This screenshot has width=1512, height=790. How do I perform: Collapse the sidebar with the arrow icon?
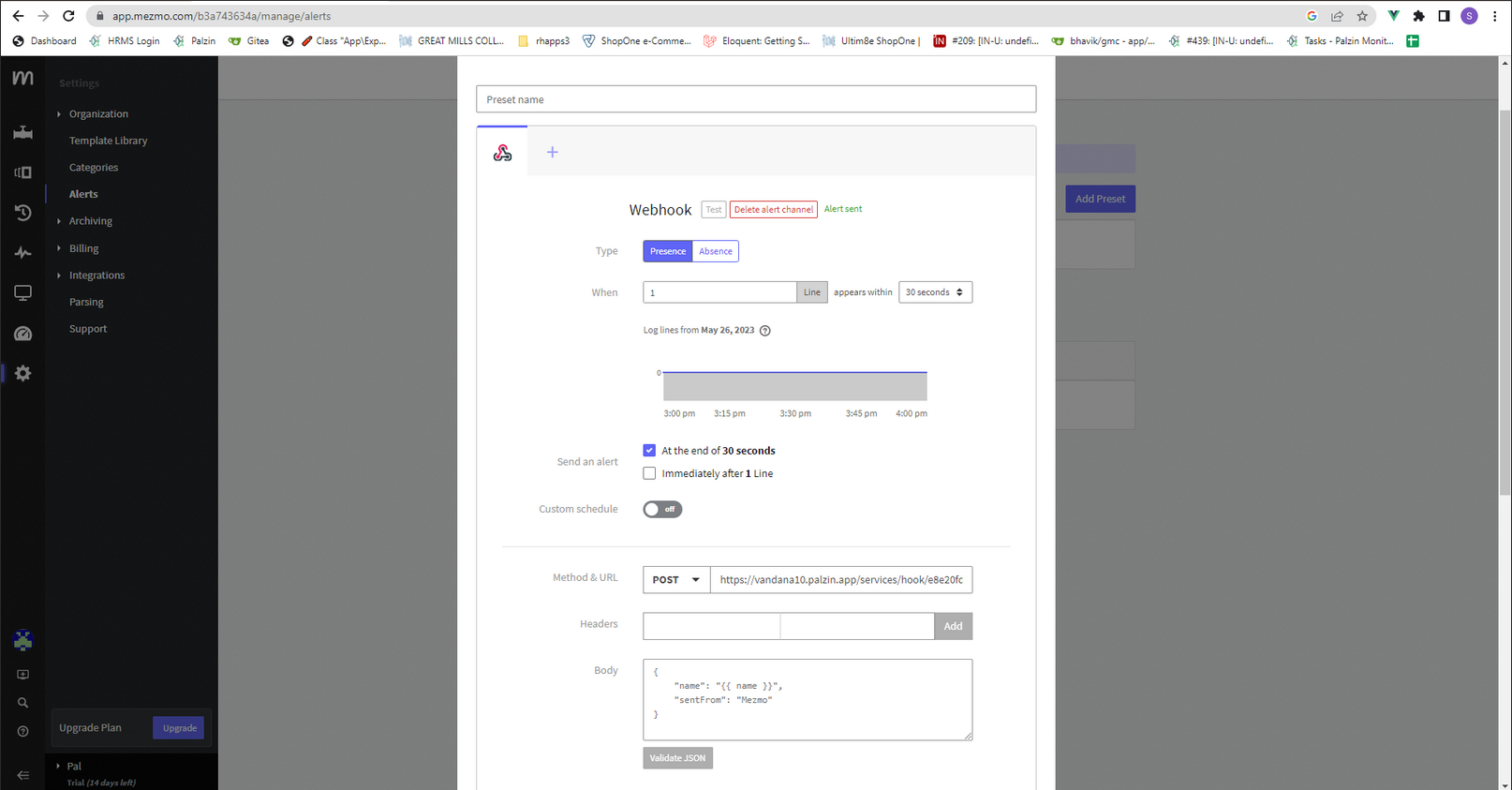pyautogui.click(x=22, y=775)
